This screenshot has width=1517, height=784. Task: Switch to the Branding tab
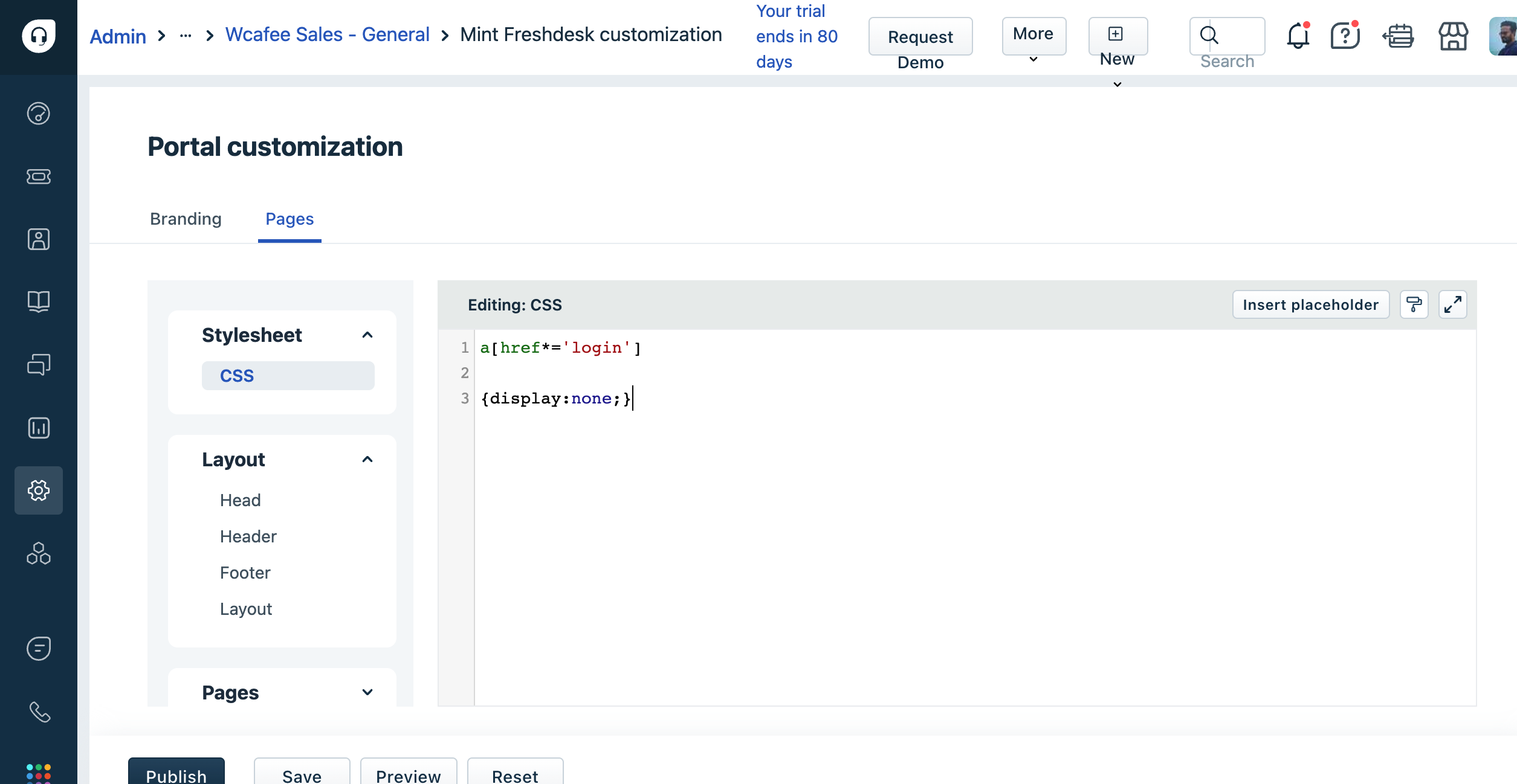[x=186, y=219]
